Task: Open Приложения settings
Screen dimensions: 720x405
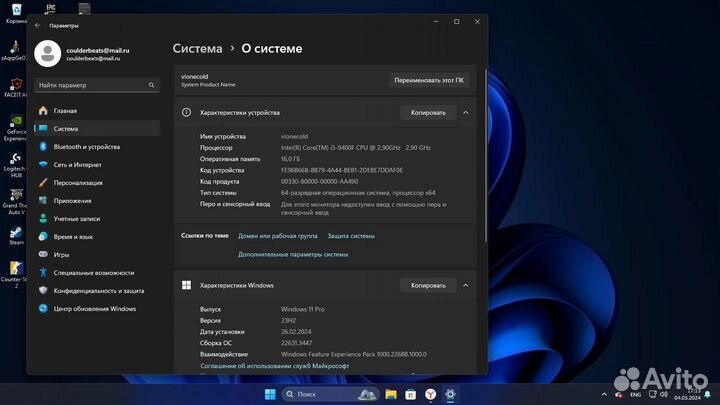Action: tap(97, 201)
